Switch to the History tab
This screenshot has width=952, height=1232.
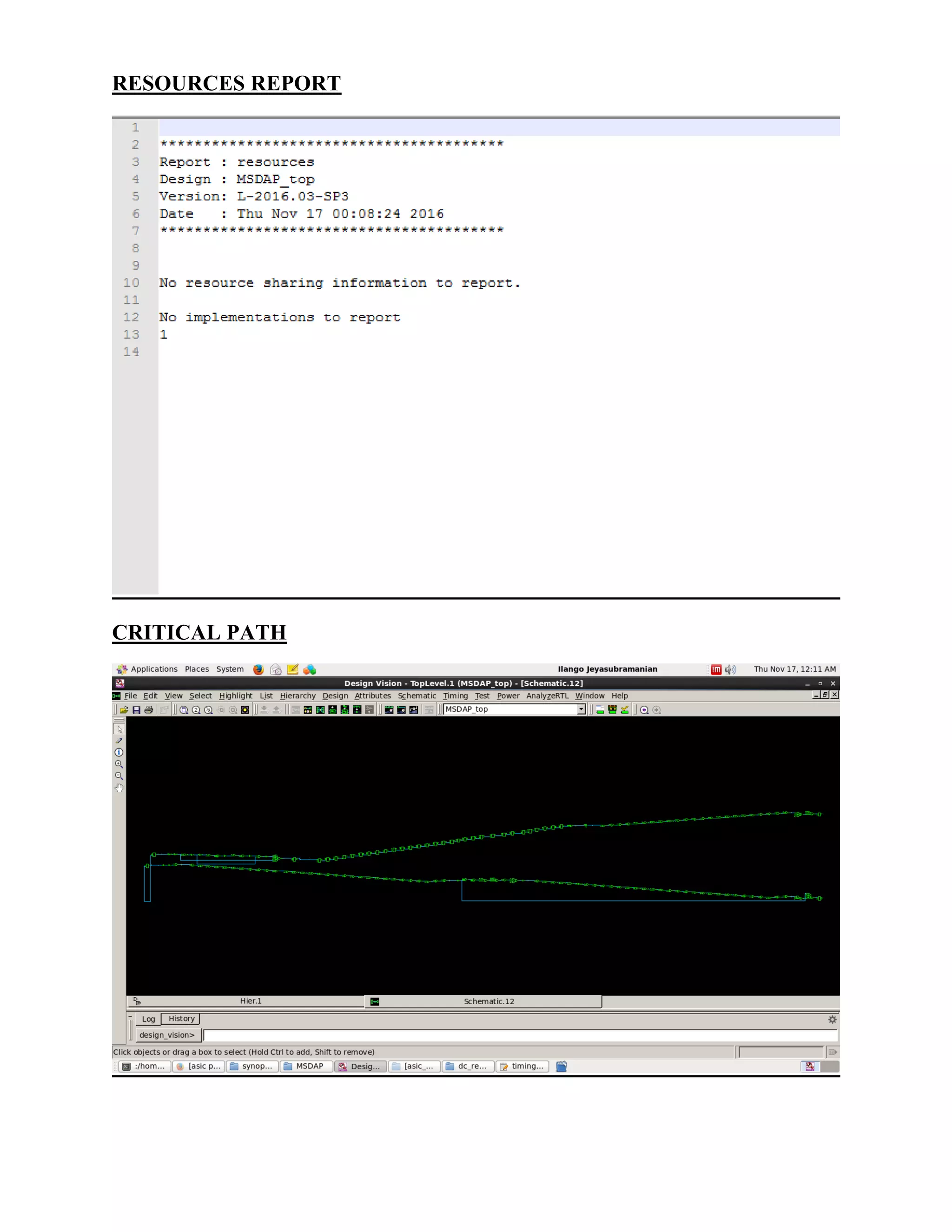(x=181, y=1019)
